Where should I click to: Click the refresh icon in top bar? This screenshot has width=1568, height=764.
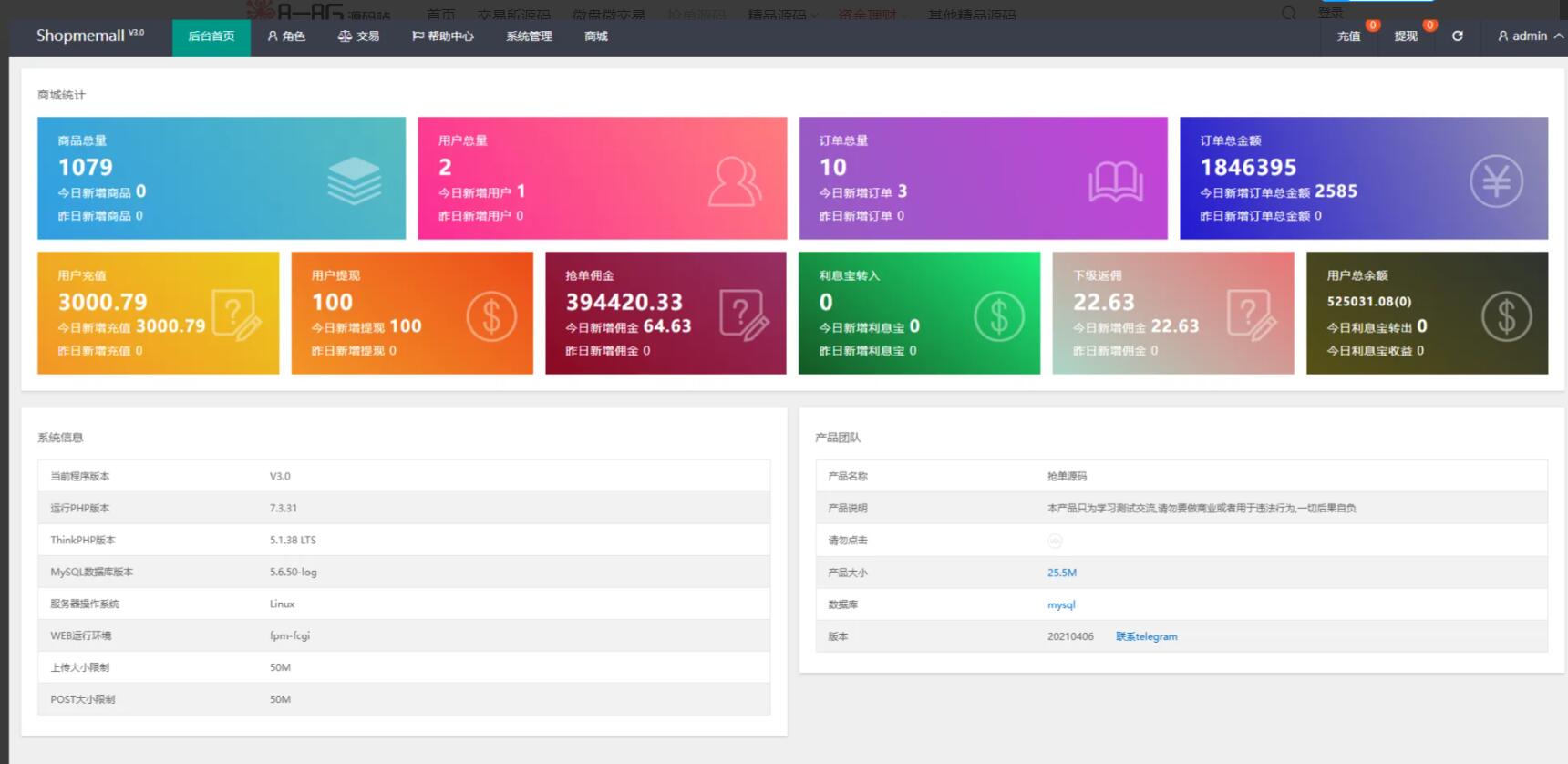click(1457, 36)
